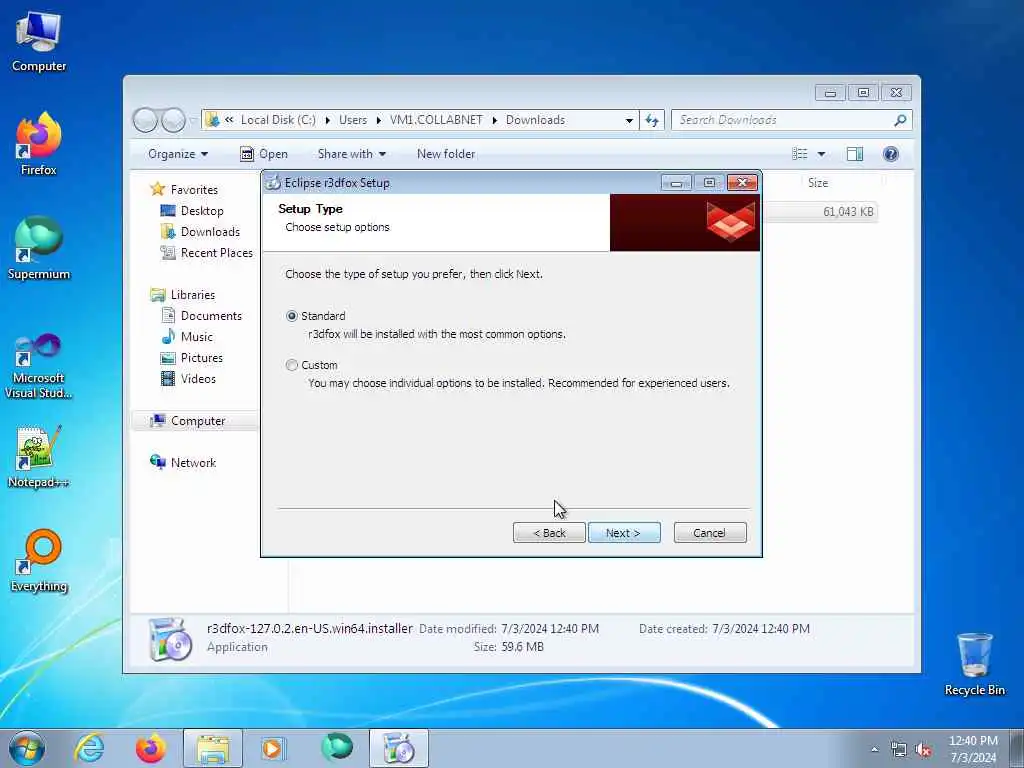The height and width of the screenshot is (768, 1024).
Task: Select Network in navigation pane
Action: (193, 462)
